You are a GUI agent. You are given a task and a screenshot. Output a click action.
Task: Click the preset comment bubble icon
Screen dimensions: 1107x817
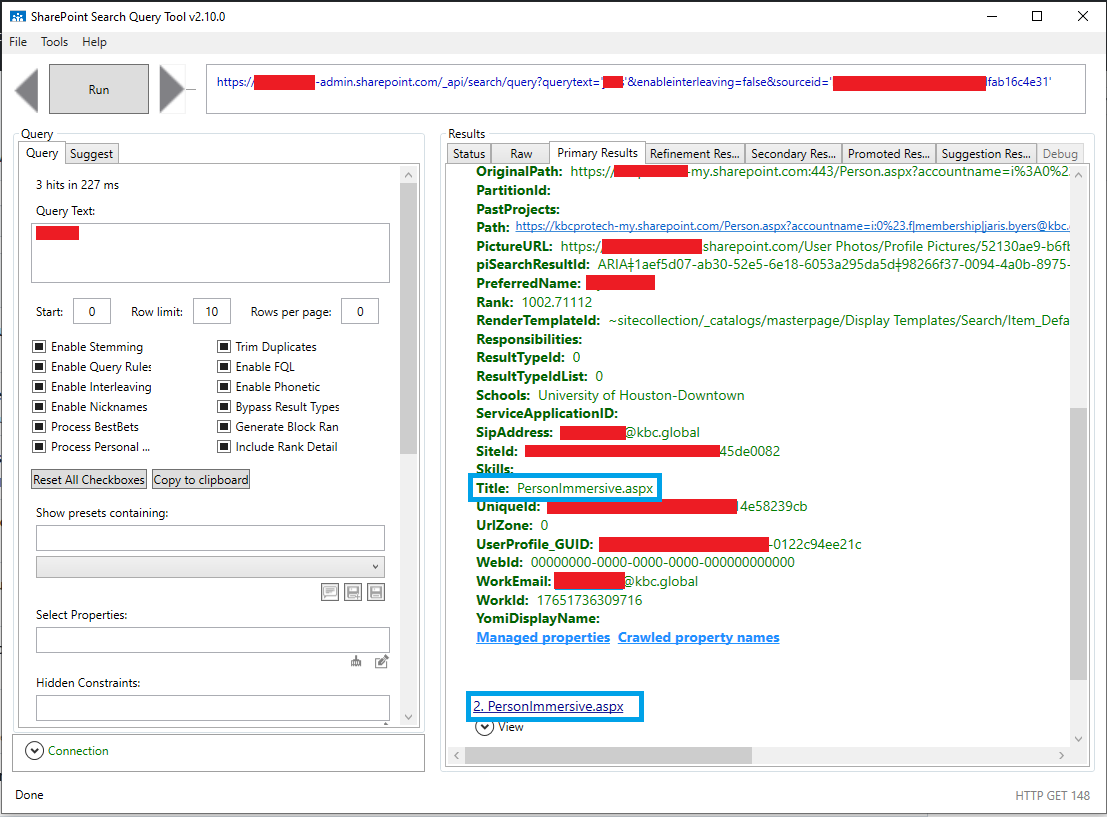(x=330, y=592)
